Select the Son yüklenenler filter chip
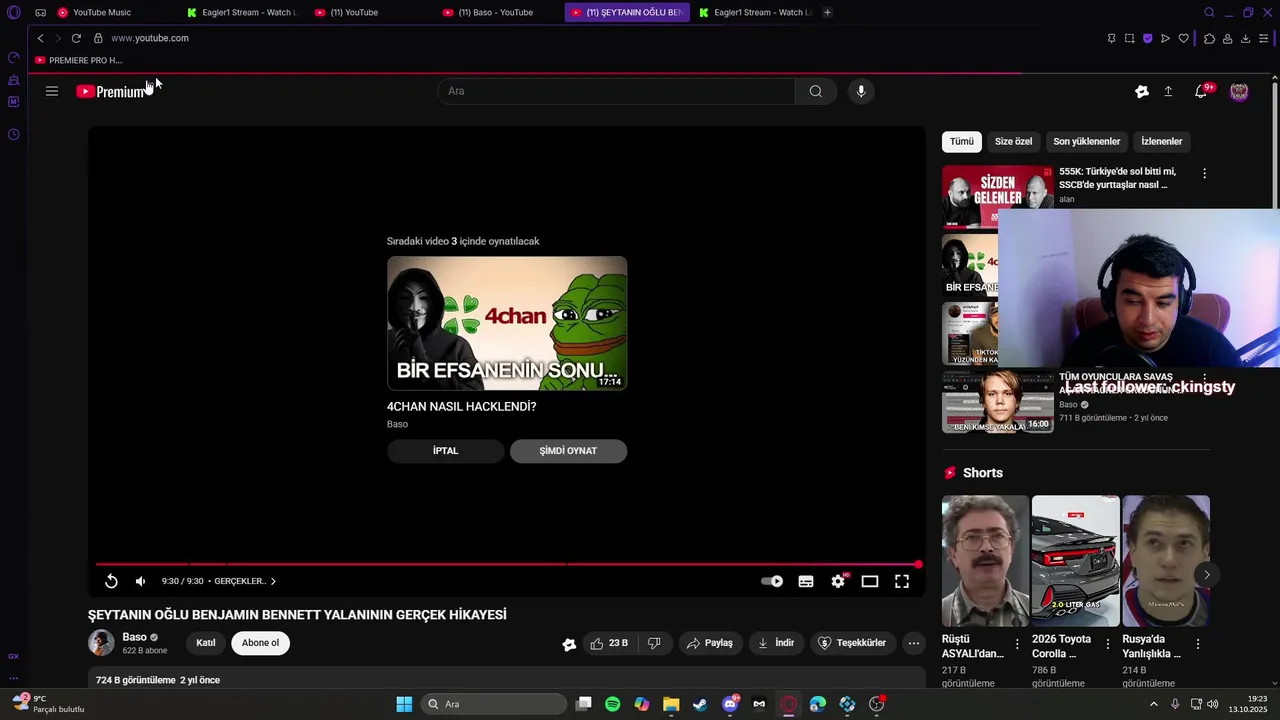This screenshot has width=1280, height=720. 1086,141
